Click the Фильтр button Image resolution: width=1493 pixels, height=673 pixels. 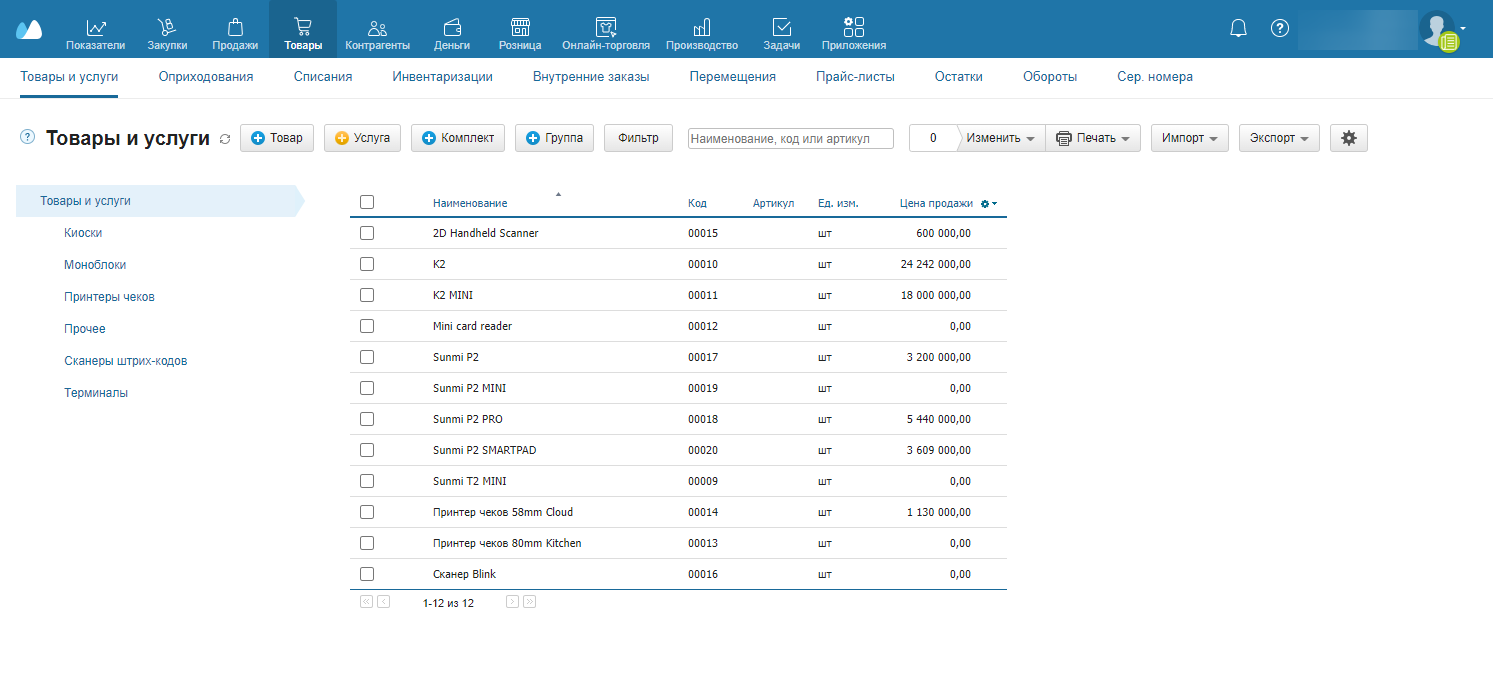click(x=638, y=138)
